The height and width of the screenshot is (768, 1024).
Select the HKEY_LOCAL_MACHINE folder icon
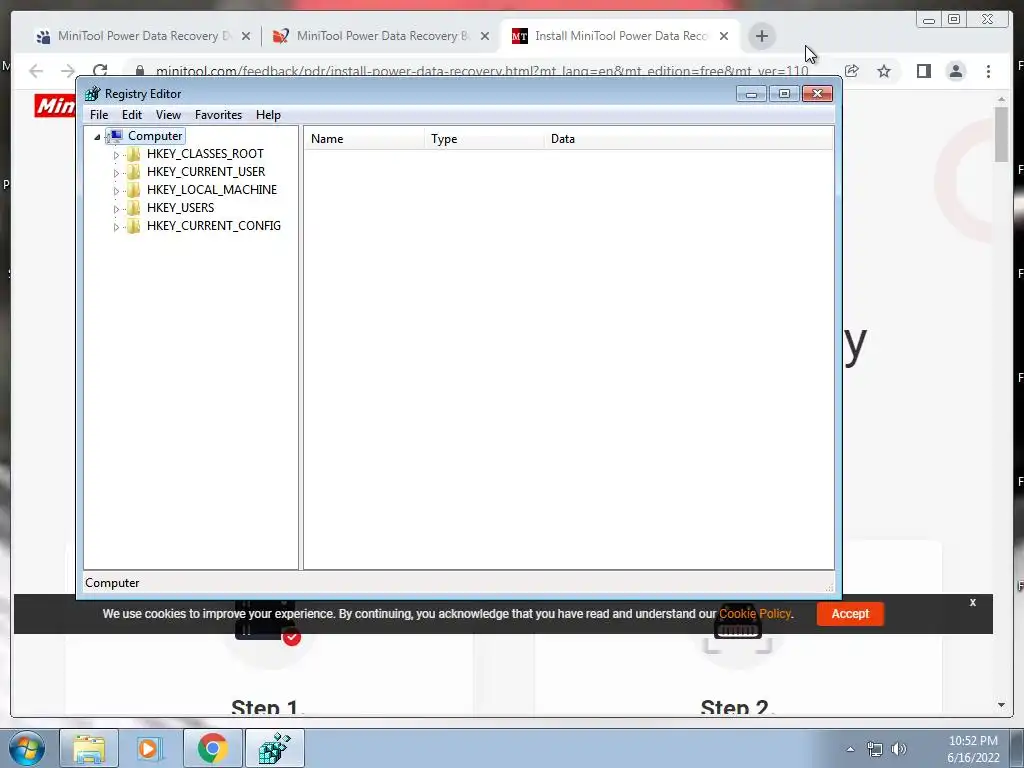pos(133,190)
